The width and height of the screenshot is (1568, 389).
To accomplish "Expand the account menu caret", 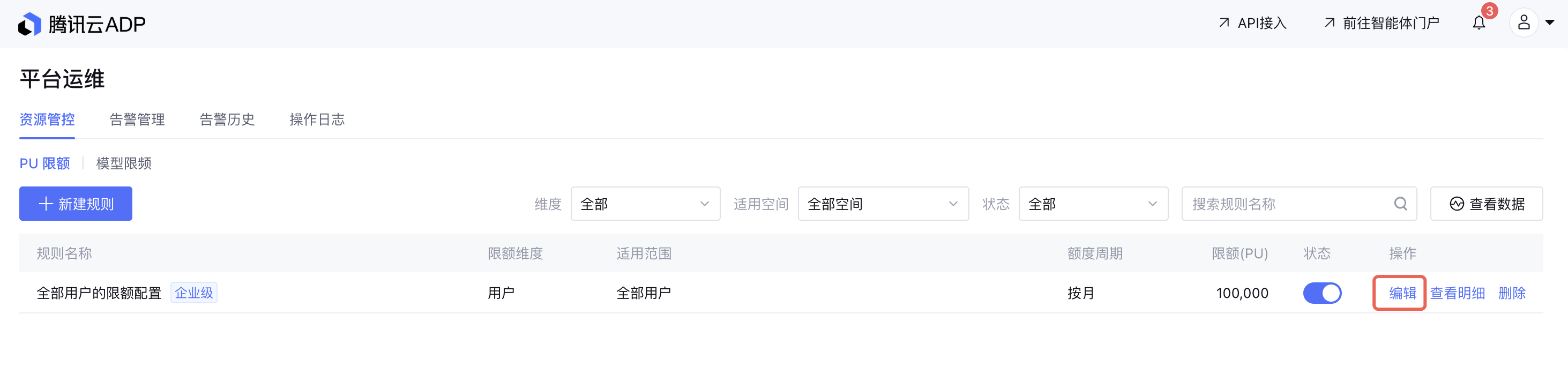I will coord(1550,23).
